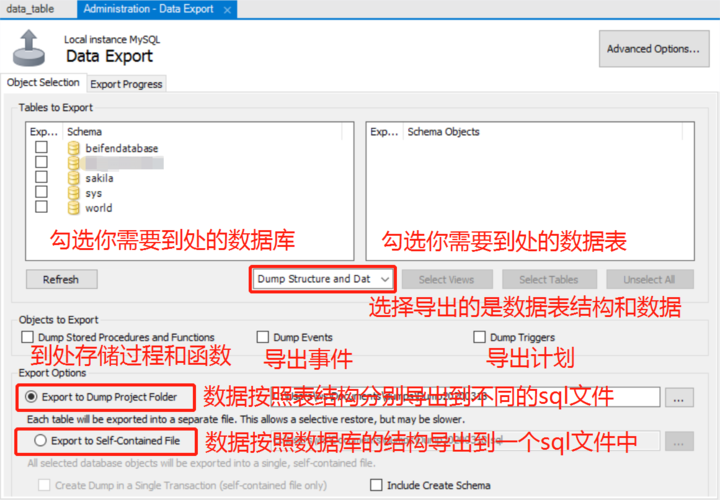Enable the Dump Triggers checkbox
720x500 pixels.
click(479, 337)
